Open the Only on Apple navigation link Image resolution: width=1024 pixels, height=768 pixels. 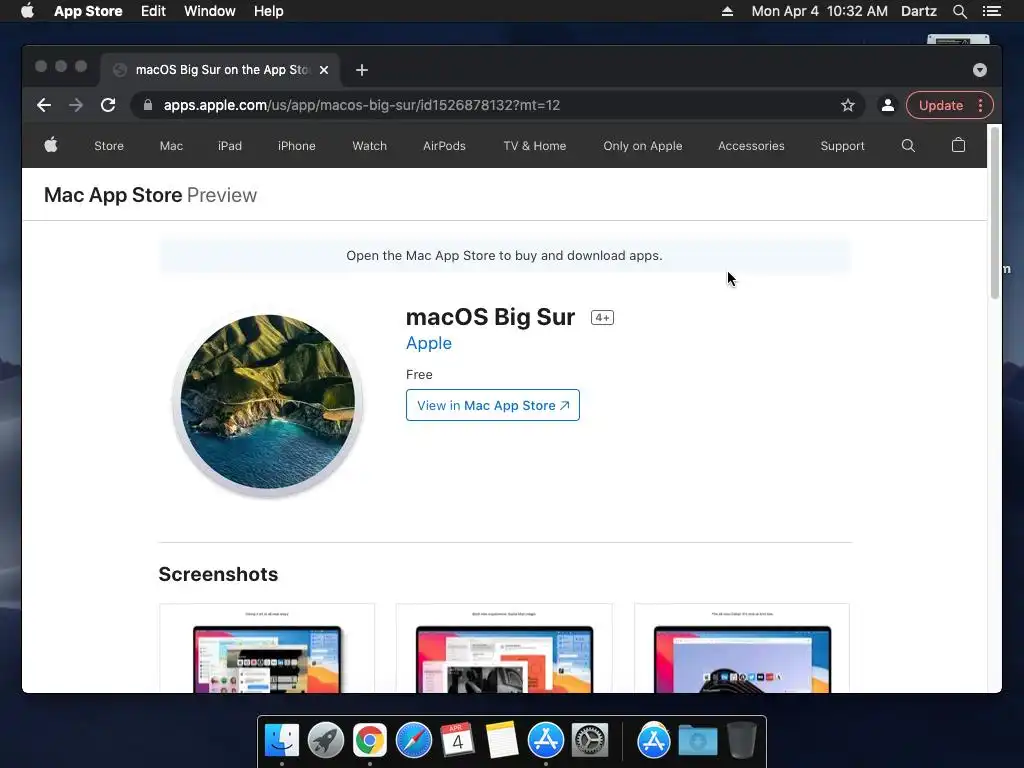point(643,146)
